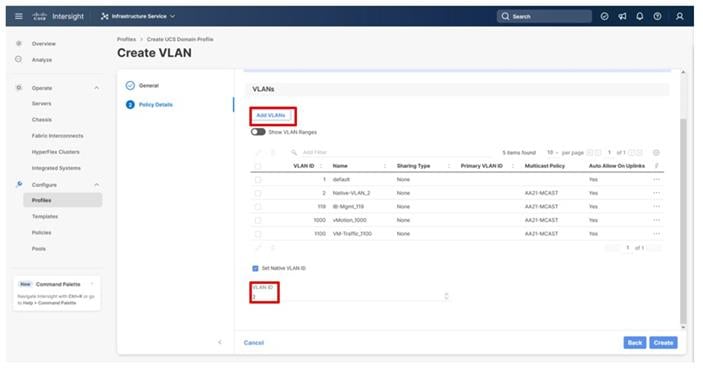The image size is (703, 370).
Task: Open Integrated Systems in sidebar
Action: click(x=56, y=168)
